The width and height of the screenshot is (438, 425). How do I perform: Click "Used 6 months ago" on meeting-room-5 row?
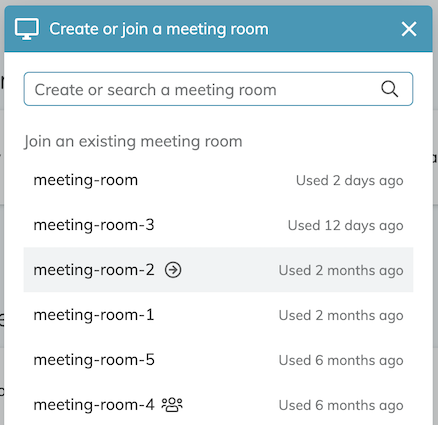point(341,360)
